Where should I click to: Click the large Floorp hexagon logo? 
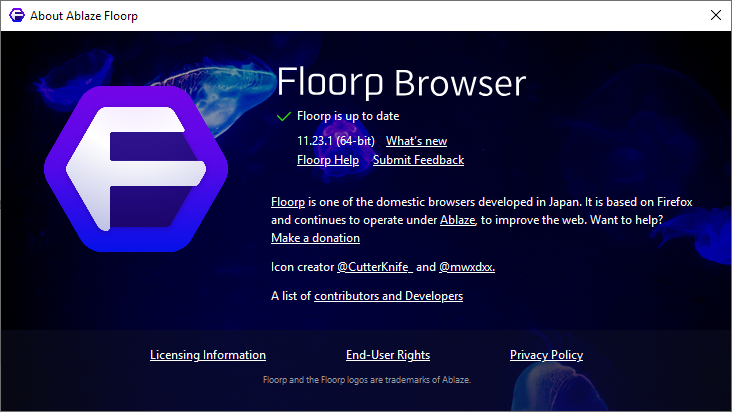(136, 169)
